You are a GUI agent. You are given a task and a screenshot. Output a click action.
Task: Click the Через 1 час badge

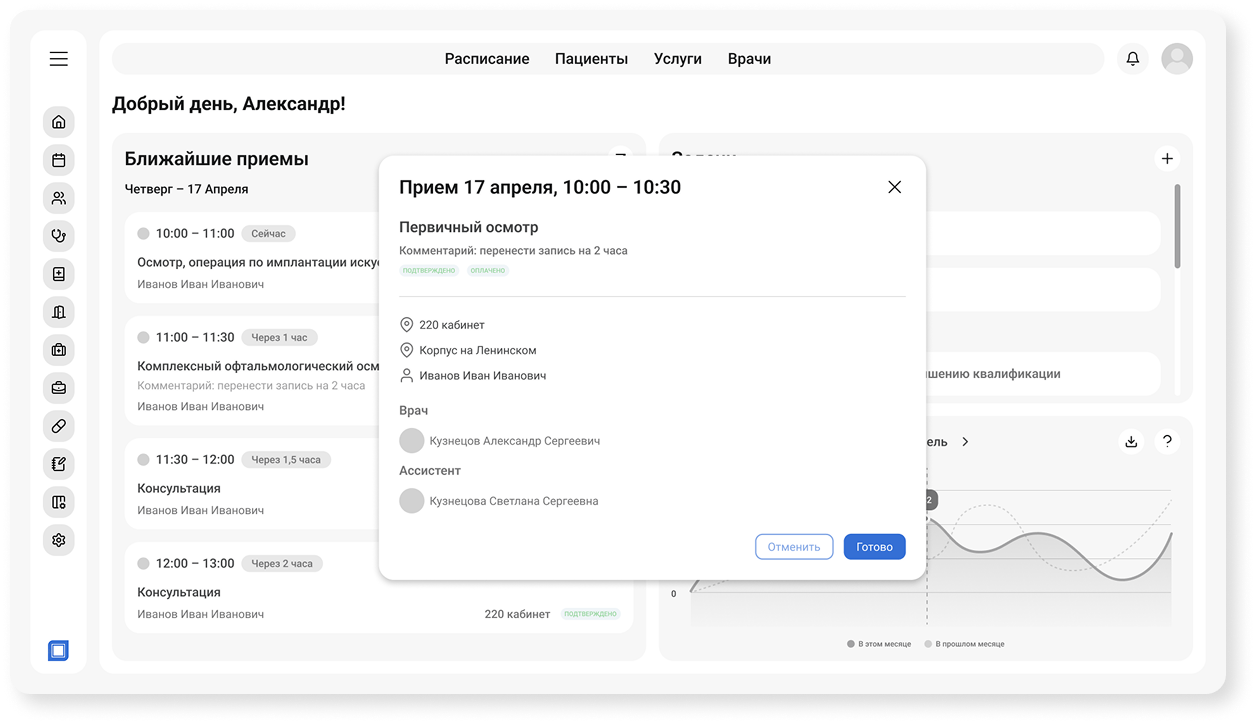280,337
